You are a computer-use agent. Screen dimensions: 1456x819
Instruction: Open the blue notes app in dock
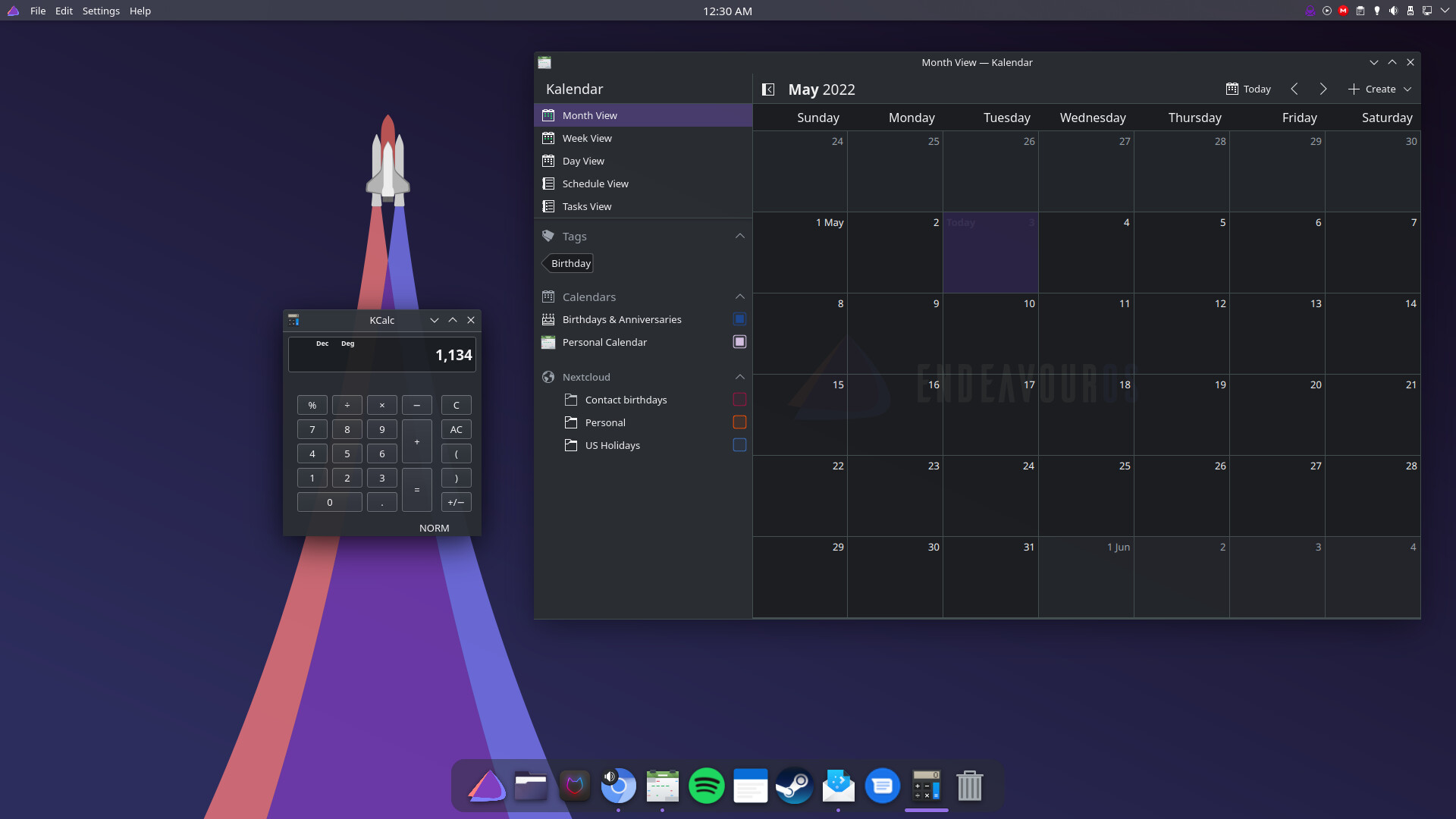click(750, 786)
